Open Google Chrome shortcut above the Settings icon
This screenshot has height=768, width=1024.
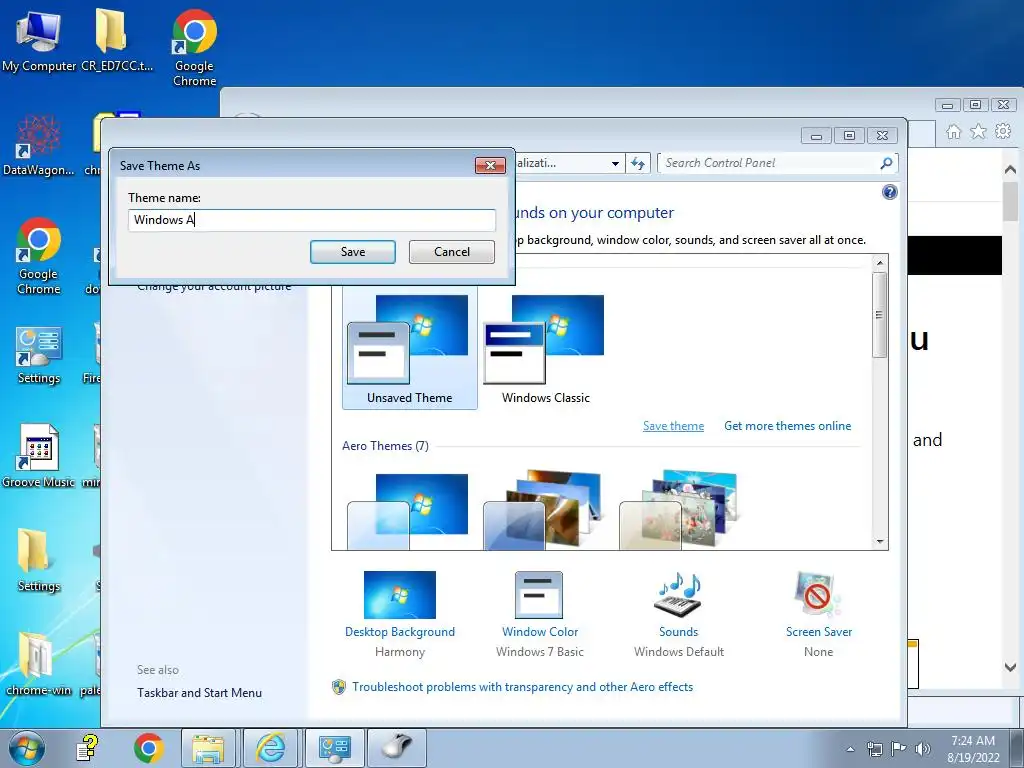pyautogui.click(x=39, y=256)
